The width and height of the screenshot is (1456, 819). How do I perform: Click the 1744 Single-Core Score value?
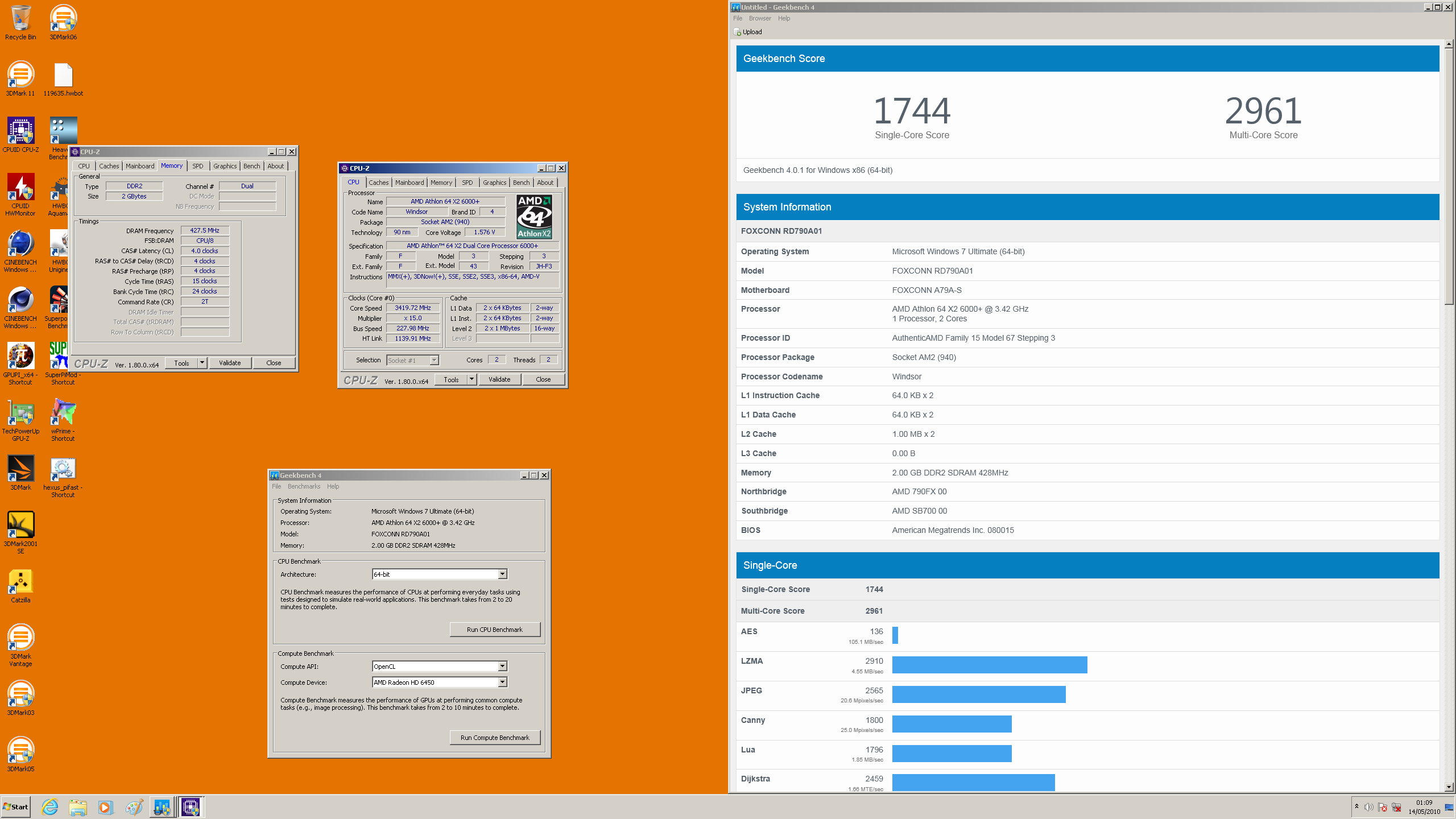pyautogui.click(x=912, y=110)
